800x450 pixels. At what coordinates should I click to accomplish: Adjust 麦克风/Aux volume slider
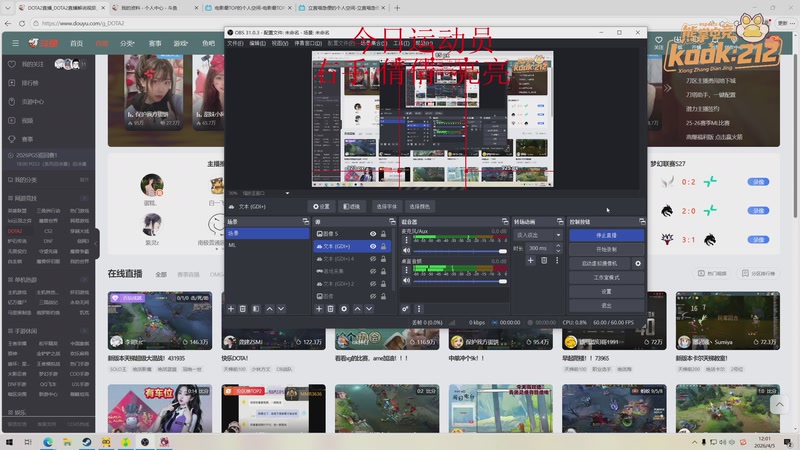pyautogui.click(x=459, y=251)
